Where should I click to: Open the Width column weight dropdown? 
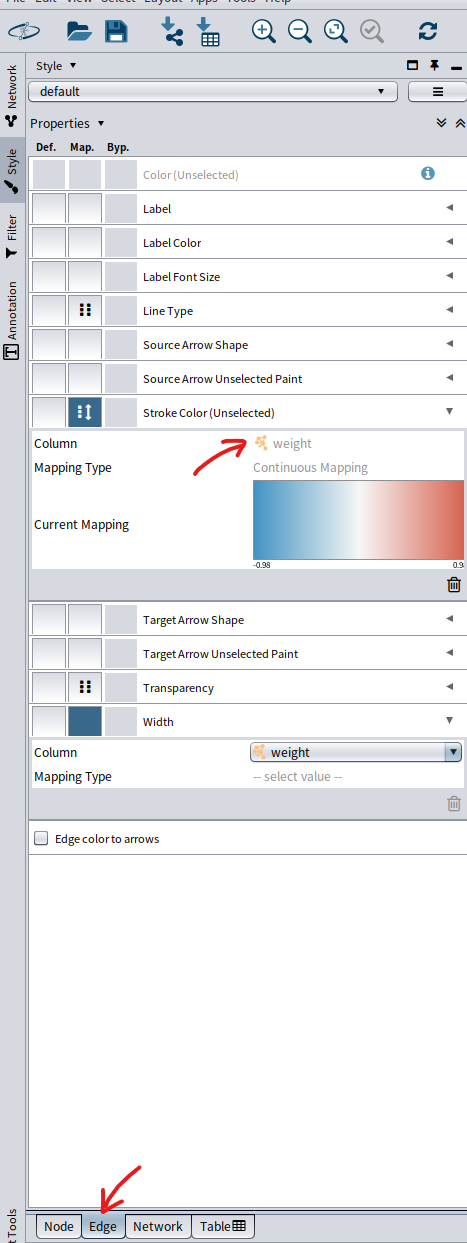coord(355,753)
